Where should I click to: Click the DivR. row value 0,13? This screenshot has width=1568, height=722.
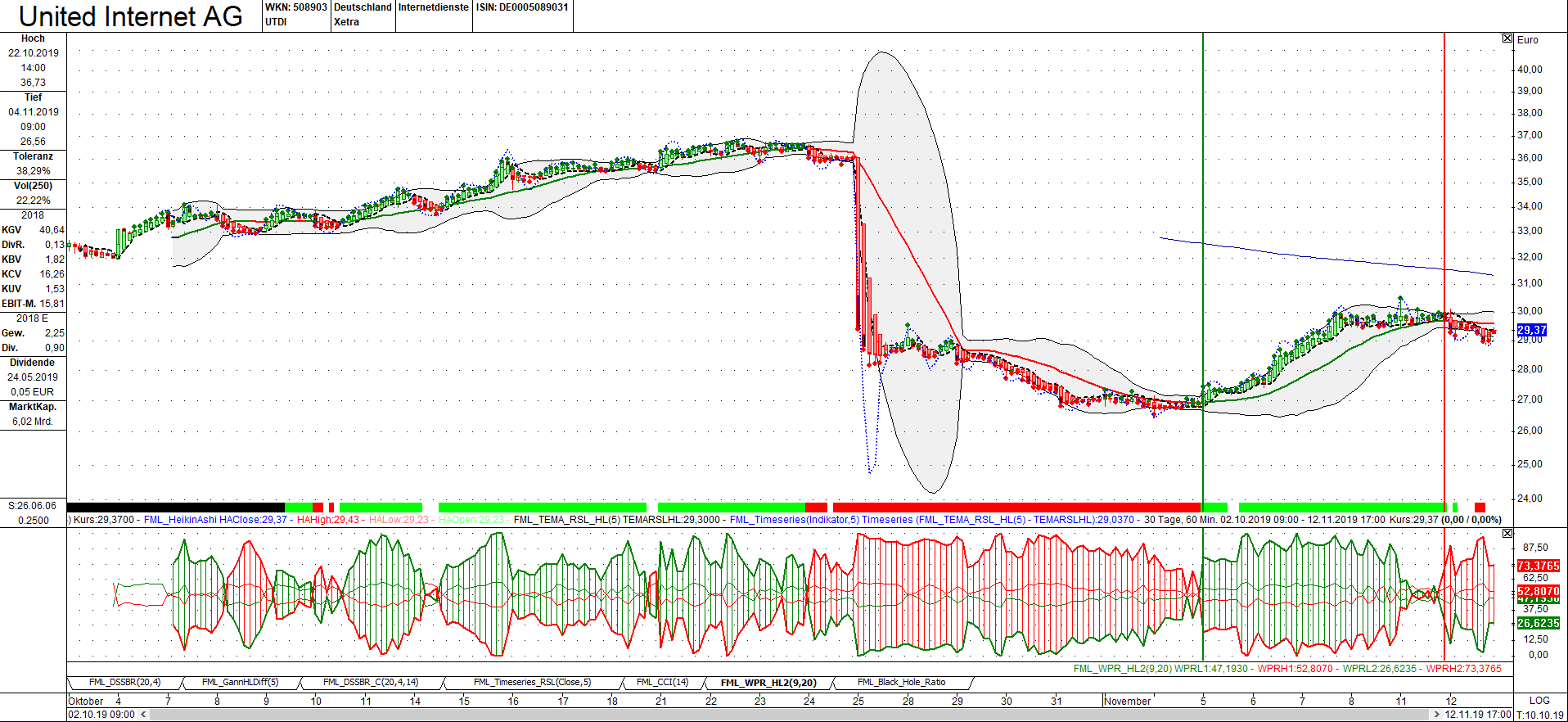[x=55, y=245]
